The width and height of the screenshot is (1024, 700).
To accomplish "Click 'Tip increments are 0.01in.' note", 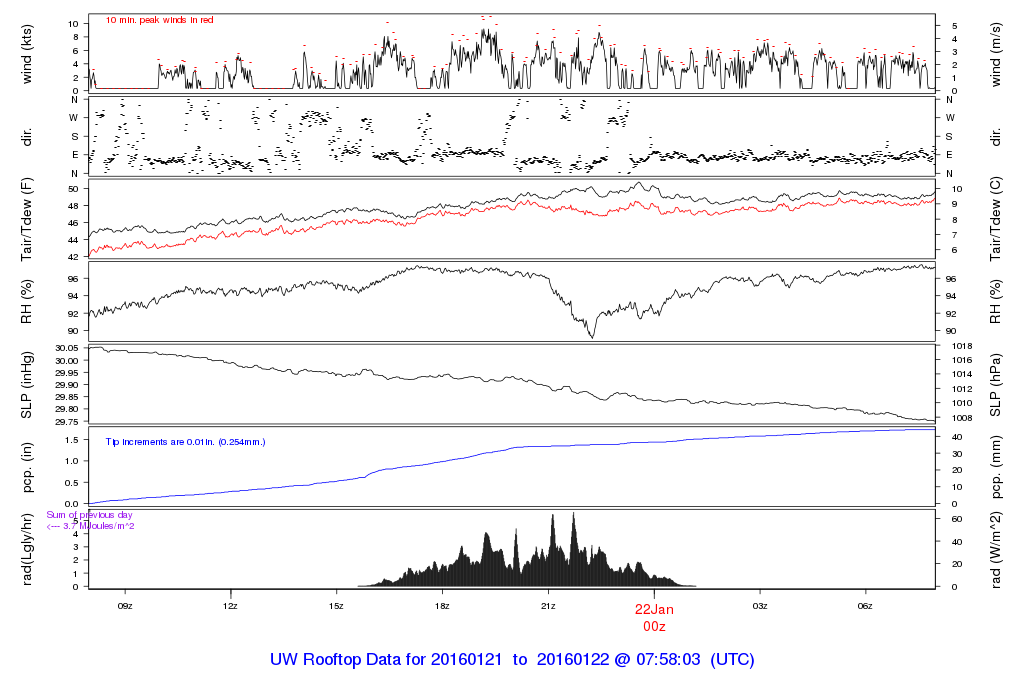I will (x=185, y=442).
